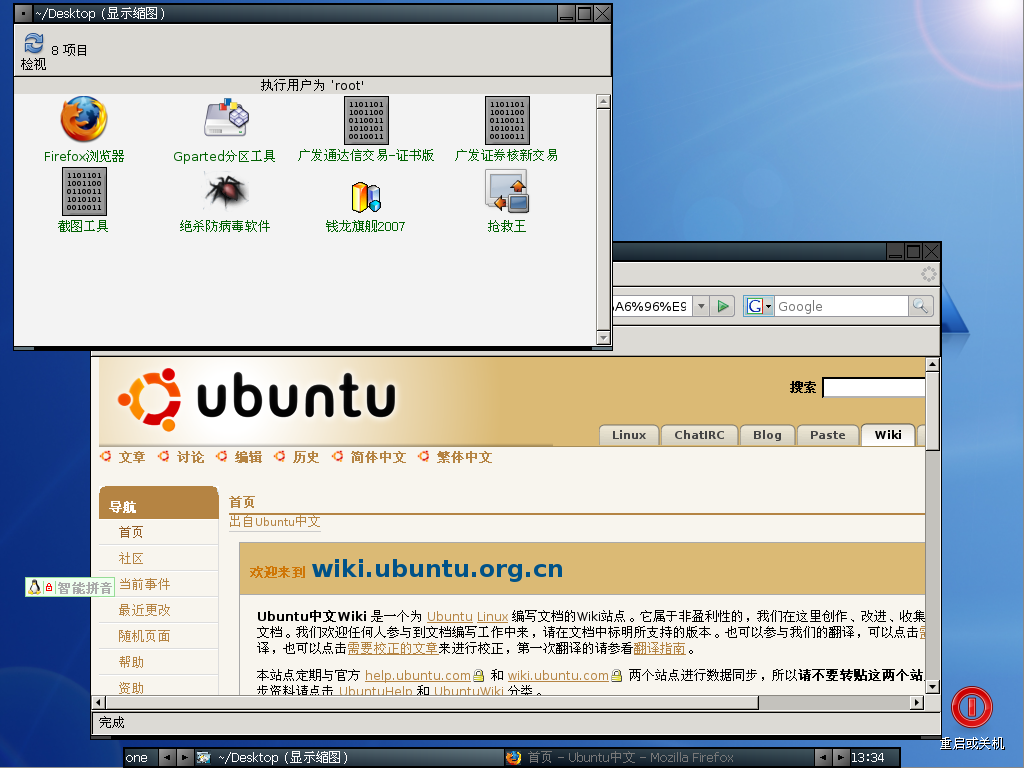The width and height of the screenshot is (1024, 768).
Task: Click the penguin icon on the 智能拼音 input bar
Action: 35,587
